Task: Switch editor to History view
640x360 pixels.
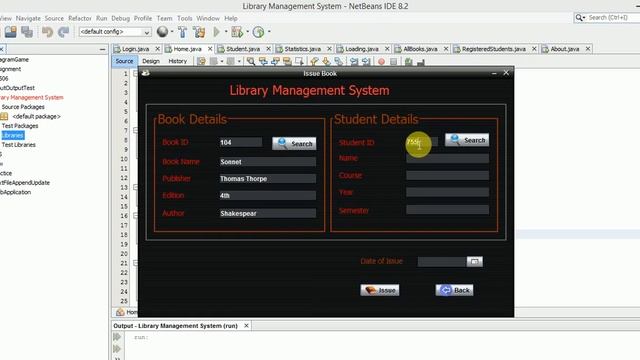Action: (x=178, y=61)
